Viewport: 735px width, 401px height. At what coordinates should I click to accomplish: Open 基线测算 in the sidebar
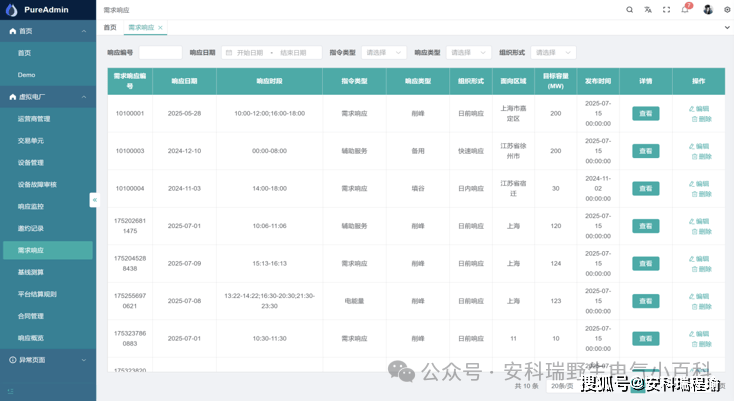tap(48, 272)
